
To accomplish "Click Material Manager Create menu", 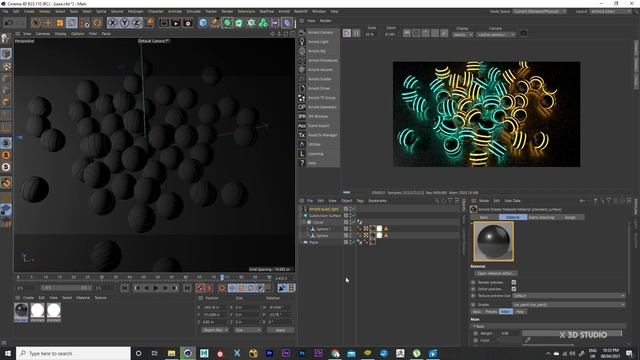I will pos(28,298).
